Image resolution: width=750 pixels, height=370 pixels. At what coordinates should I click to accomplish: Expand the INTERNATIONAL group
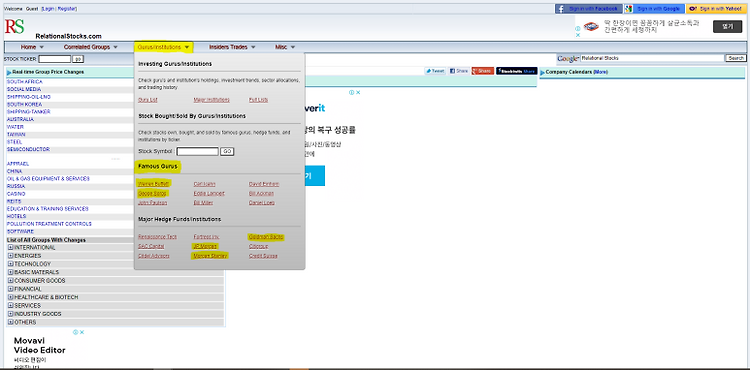[x=11, y=248]
